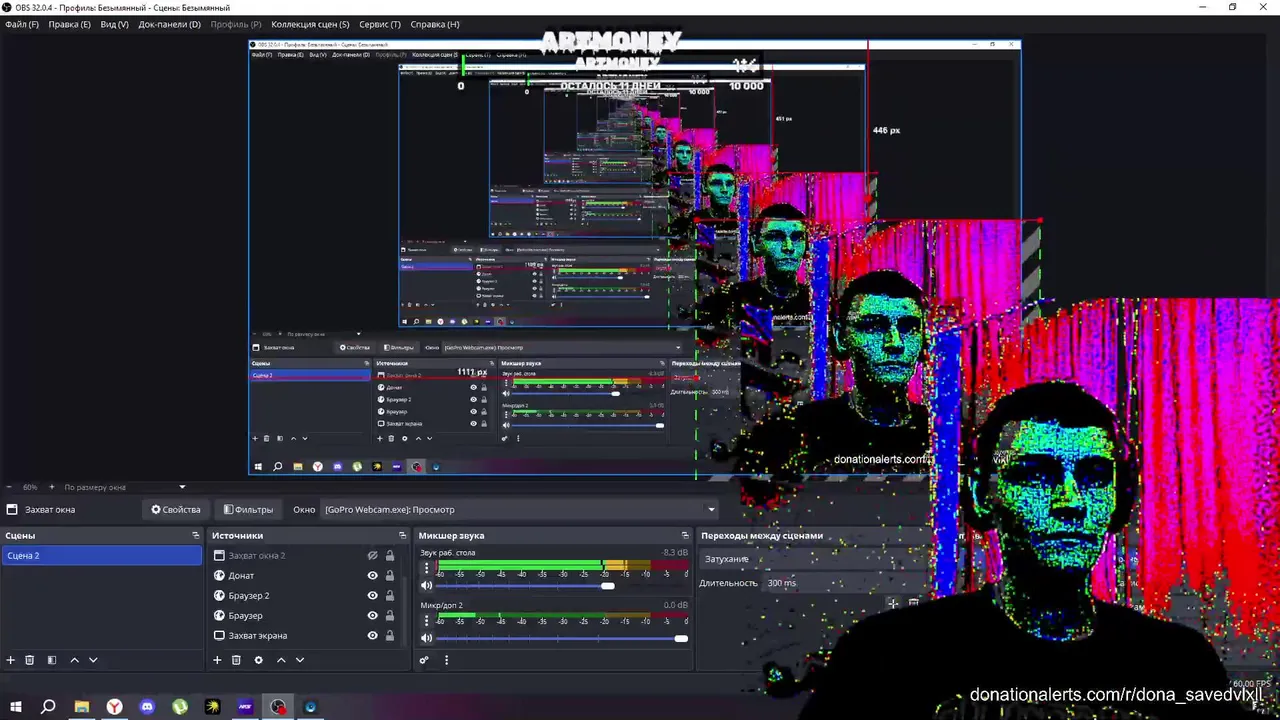Pop out the Микшер звука dock panel
The image size is (1280, 720).
(x=685, y=536)
